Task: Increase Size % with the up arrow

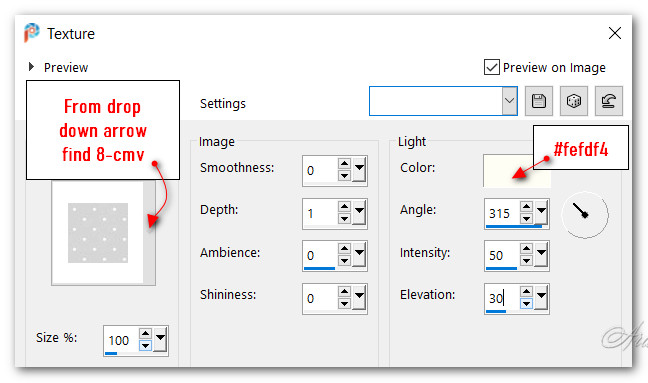Action: [145, 333]
